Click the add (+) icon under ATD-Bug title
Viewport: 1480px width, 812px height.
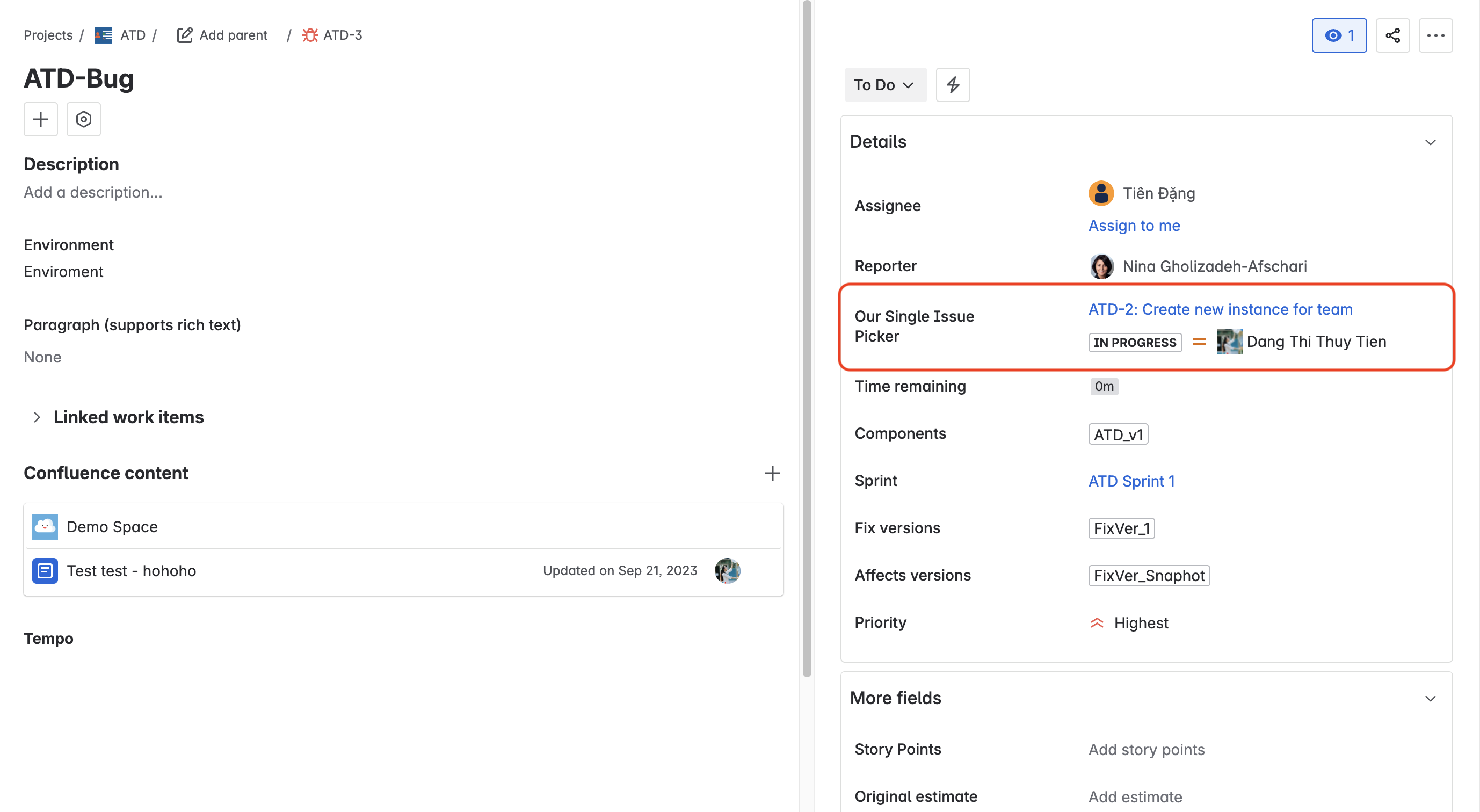point(40,119)
